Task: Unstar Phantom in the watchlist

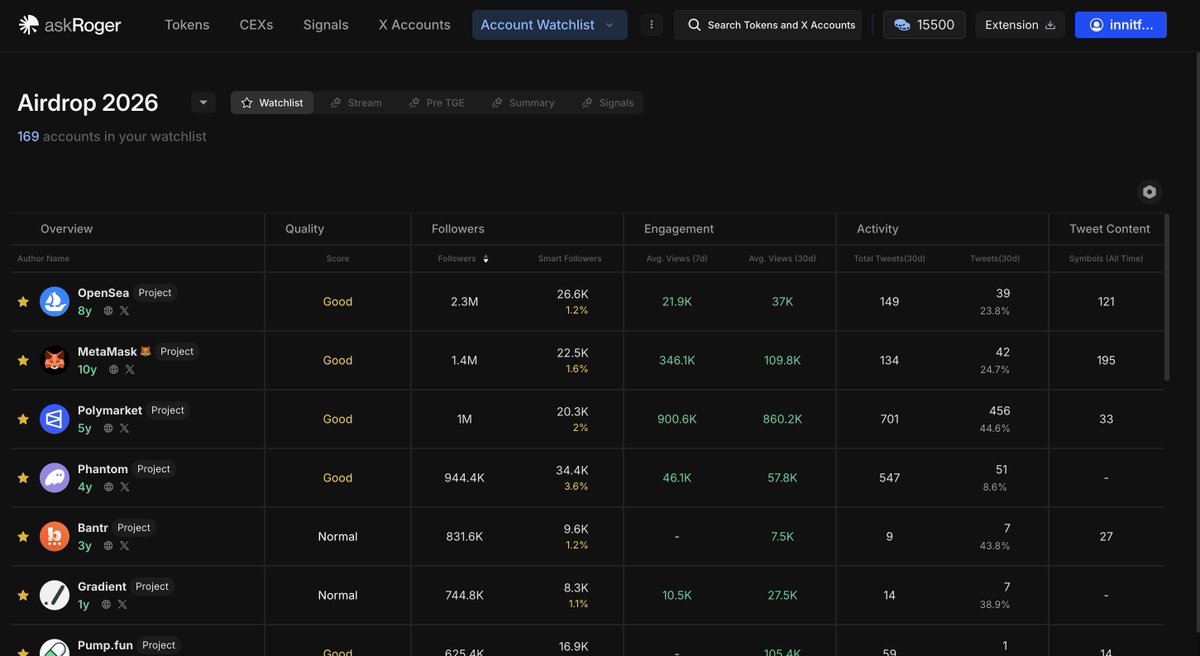Action: click(x=23, y=478)
